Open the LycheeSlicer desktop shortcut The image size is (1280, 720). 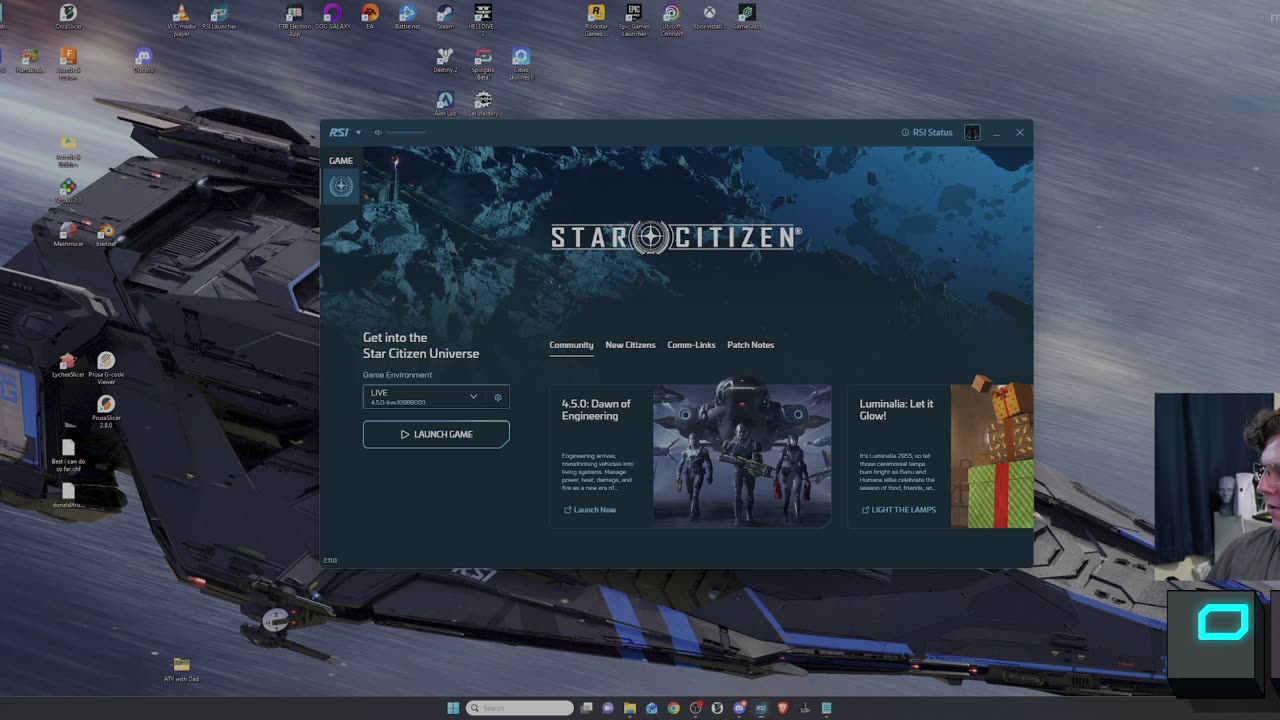[x=68, y=365]
